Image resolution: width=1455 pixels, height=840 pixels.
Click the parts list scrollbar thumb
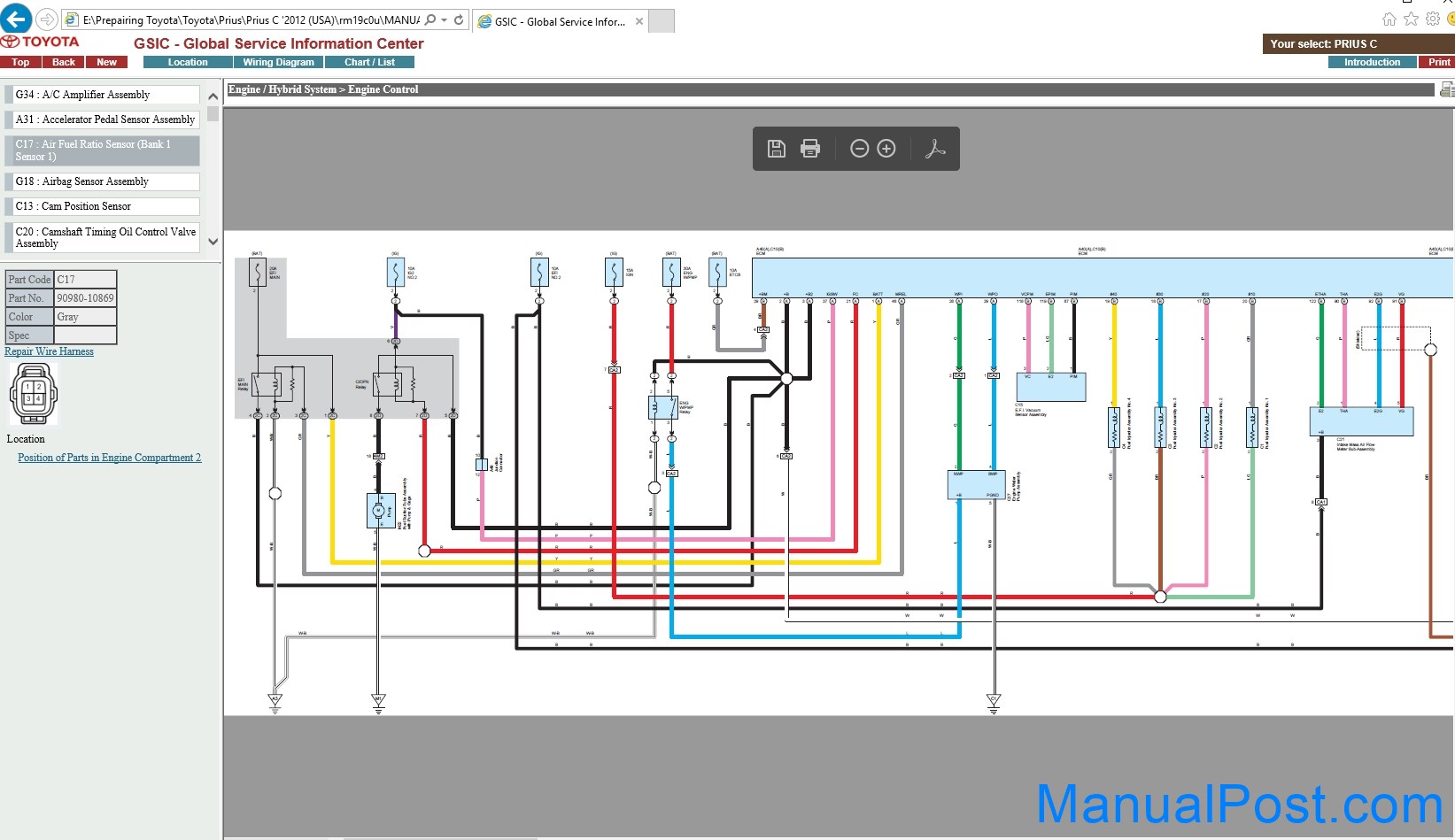coord(213,113)
